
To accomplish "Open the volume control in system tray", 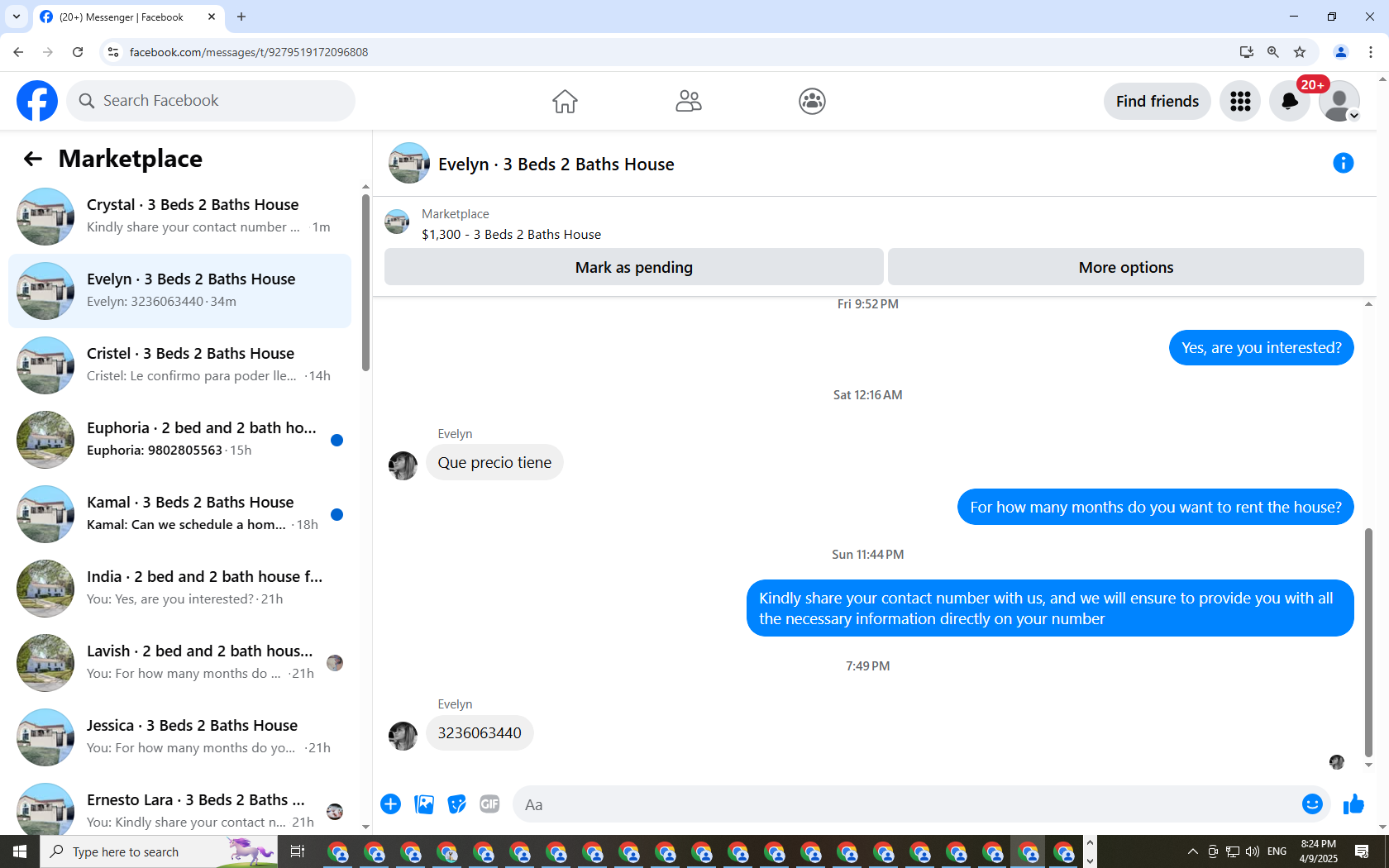I will (1252, 851).
